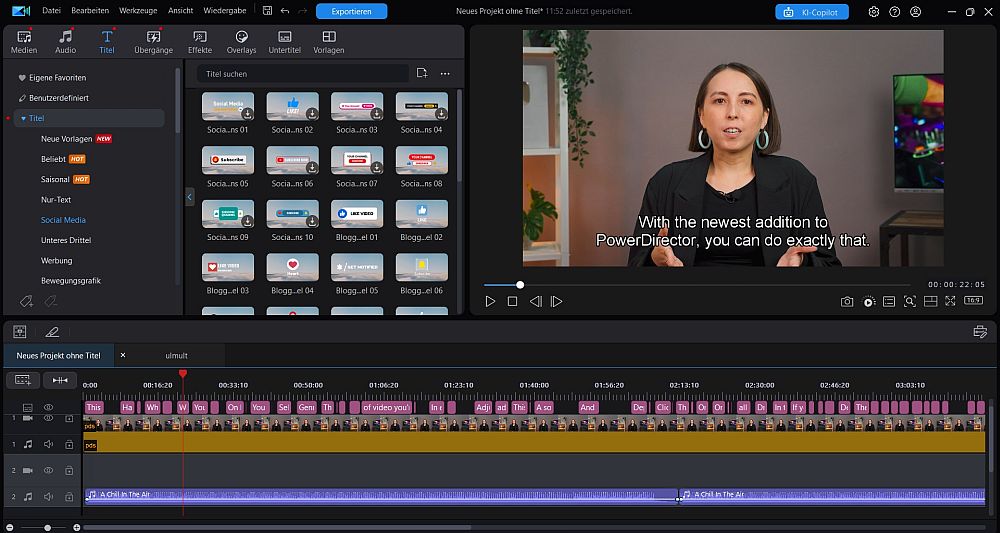Collapse the library panel arrow
Screen dimensions: 1000x533
point(189,197)
